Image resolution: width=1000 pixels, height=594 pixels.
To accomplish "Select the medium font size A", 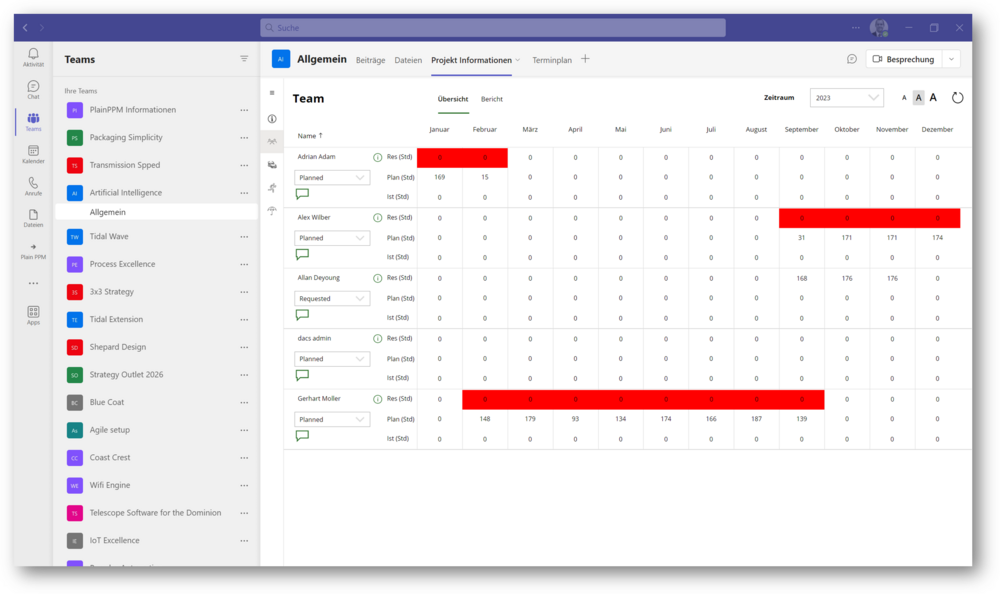I will [x=918, y=98].
